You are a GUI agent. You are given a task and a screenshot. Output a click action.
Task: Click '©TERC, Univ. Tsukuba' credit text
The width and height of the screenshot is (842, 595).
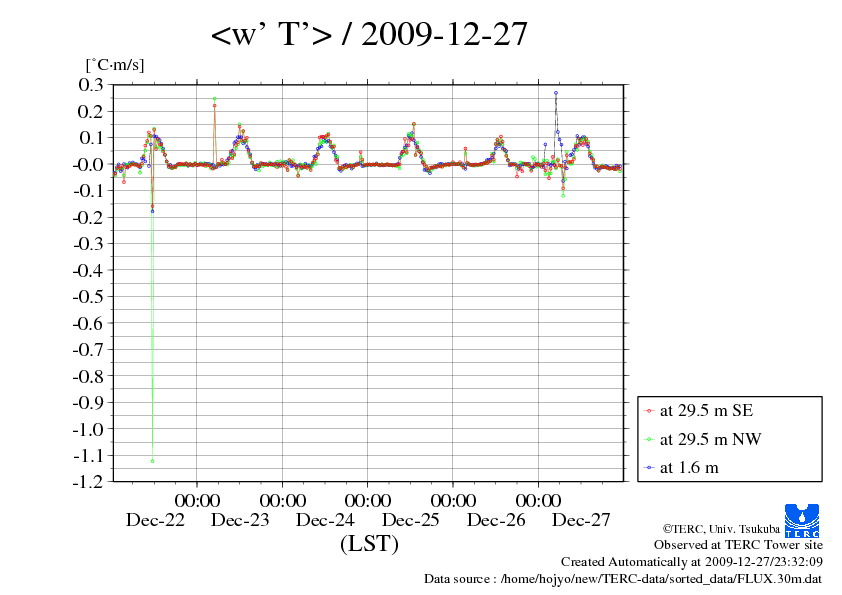pos(721,529)
